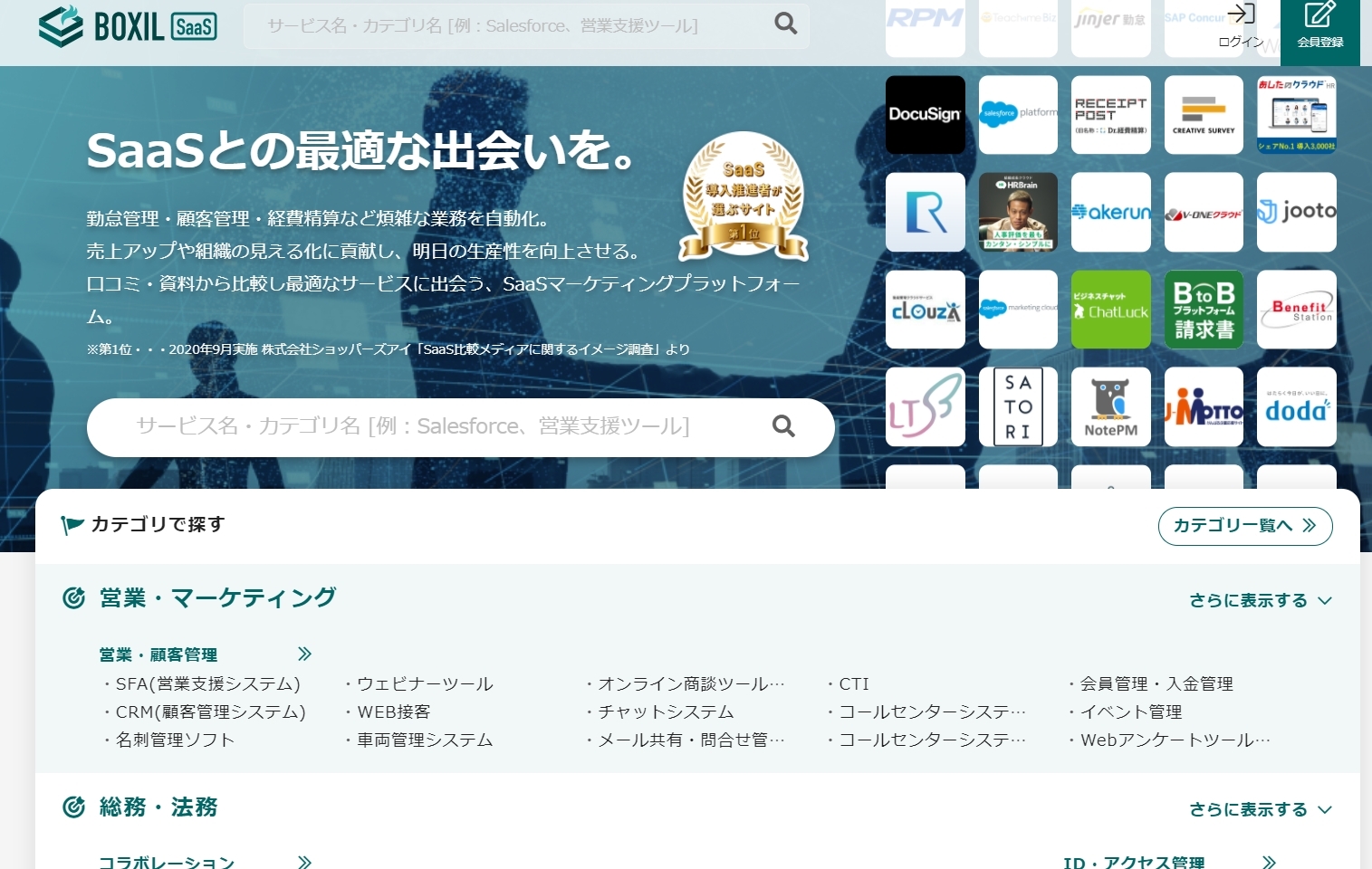Open the LTS tile
The image size is (1372, 869).
click(x=925, y=406)
